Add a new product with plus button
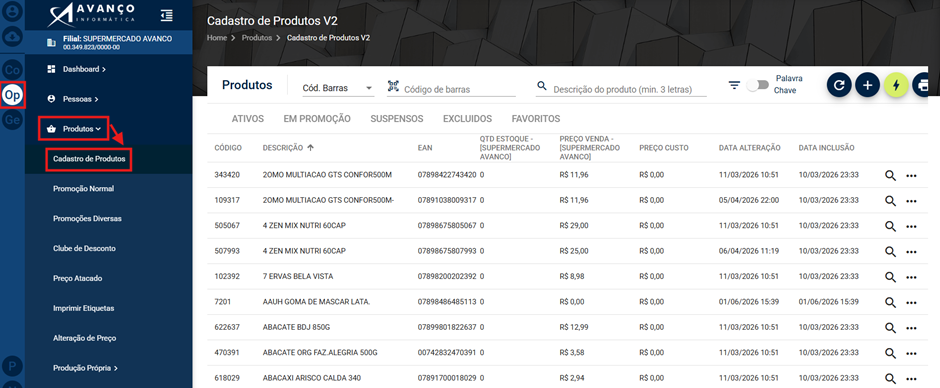 point(867,85)
